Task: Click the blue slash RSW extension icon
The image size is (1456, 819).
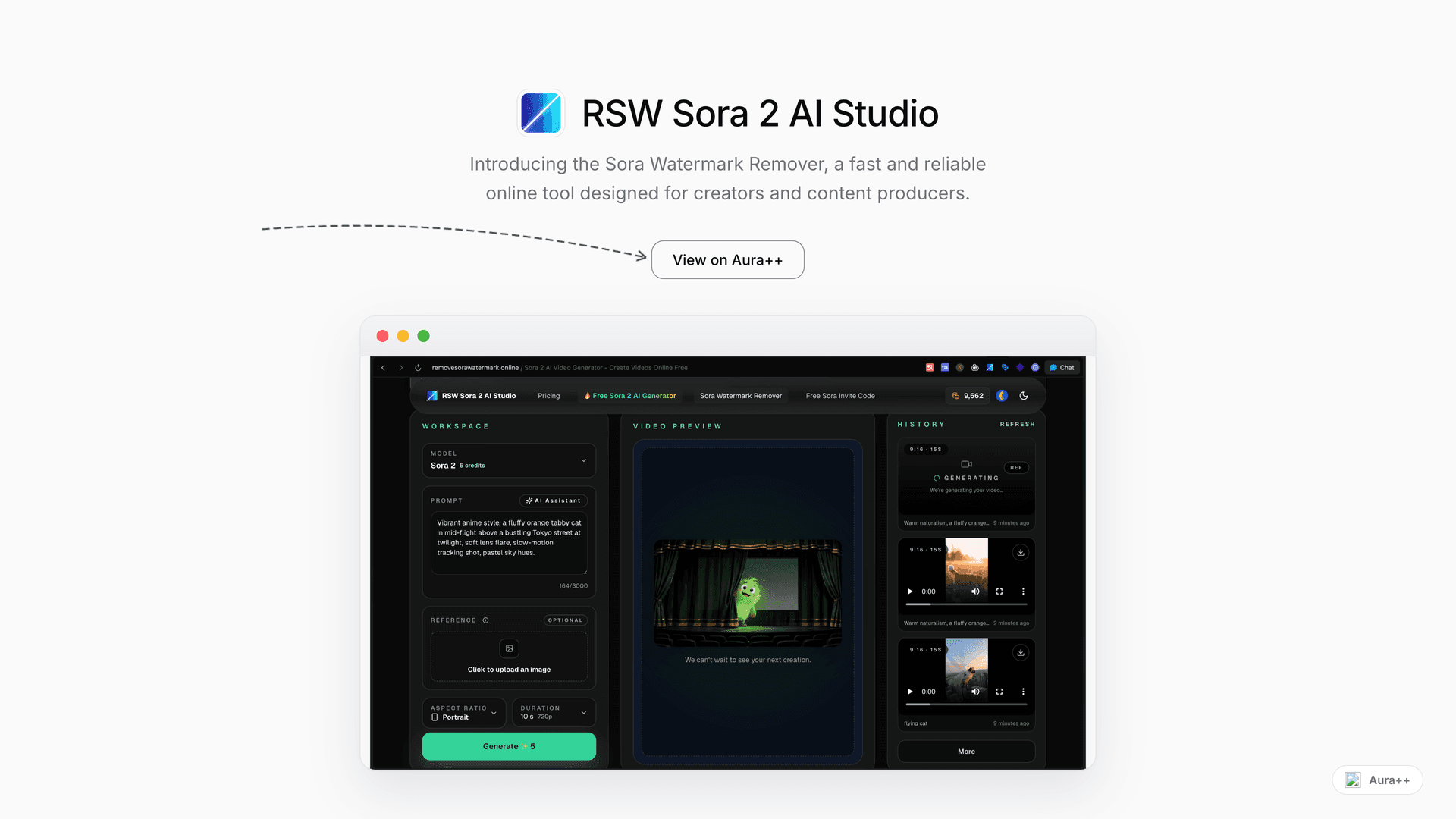Action: tap(990, 368)
